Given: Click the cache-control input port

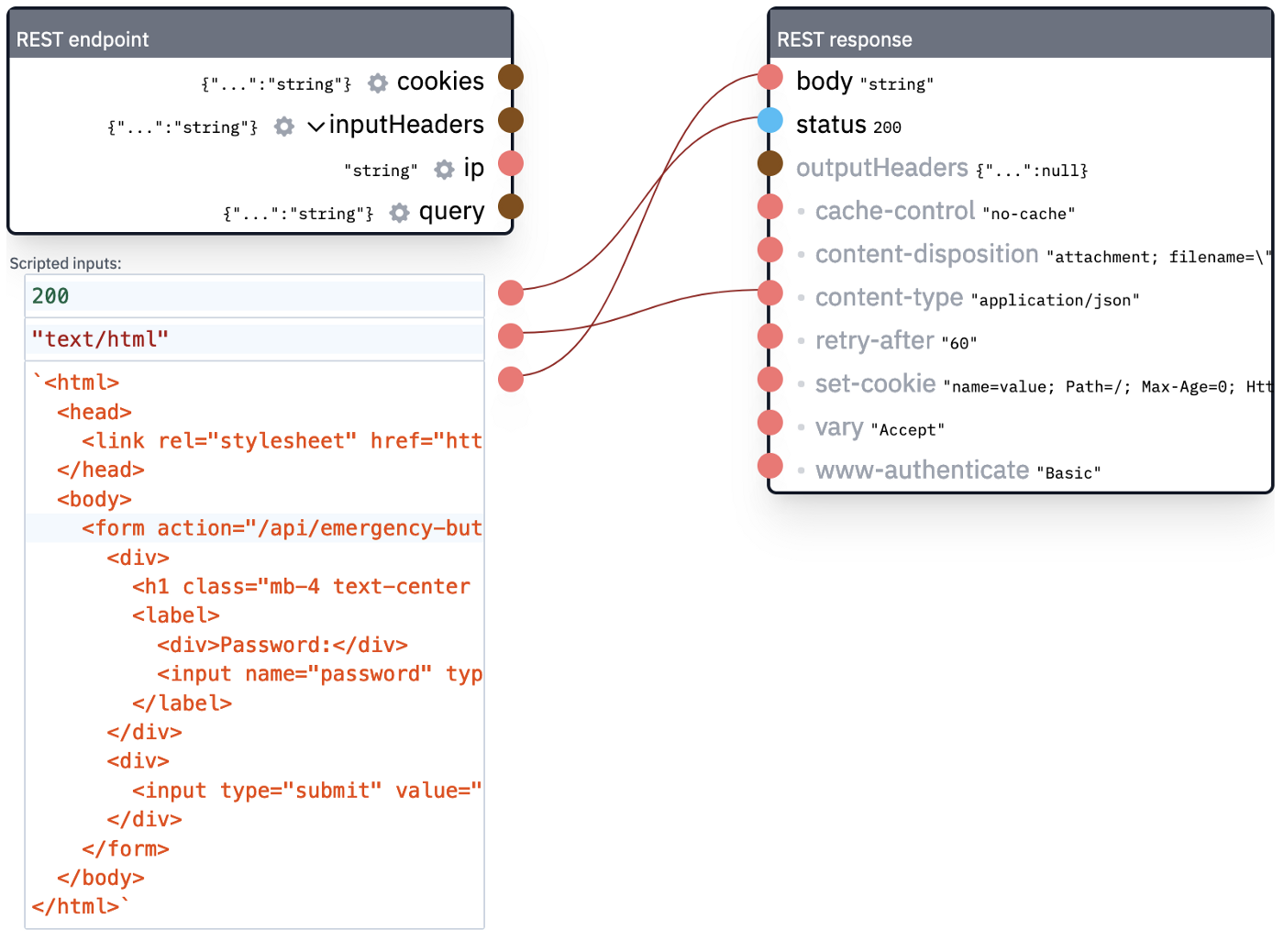Looking at the screenshot, I should 770,206.
